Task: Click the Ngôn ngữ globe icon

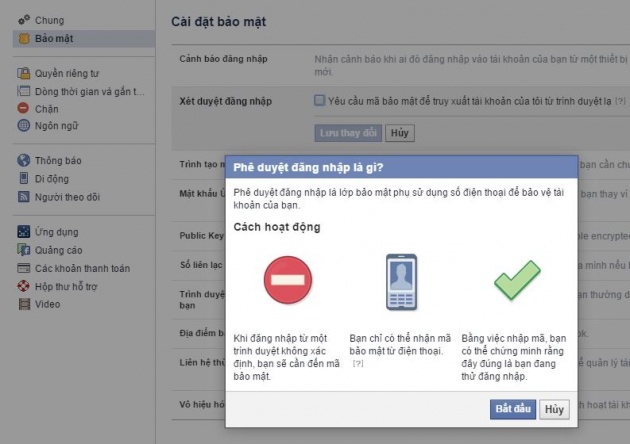Action: point(24,126)
